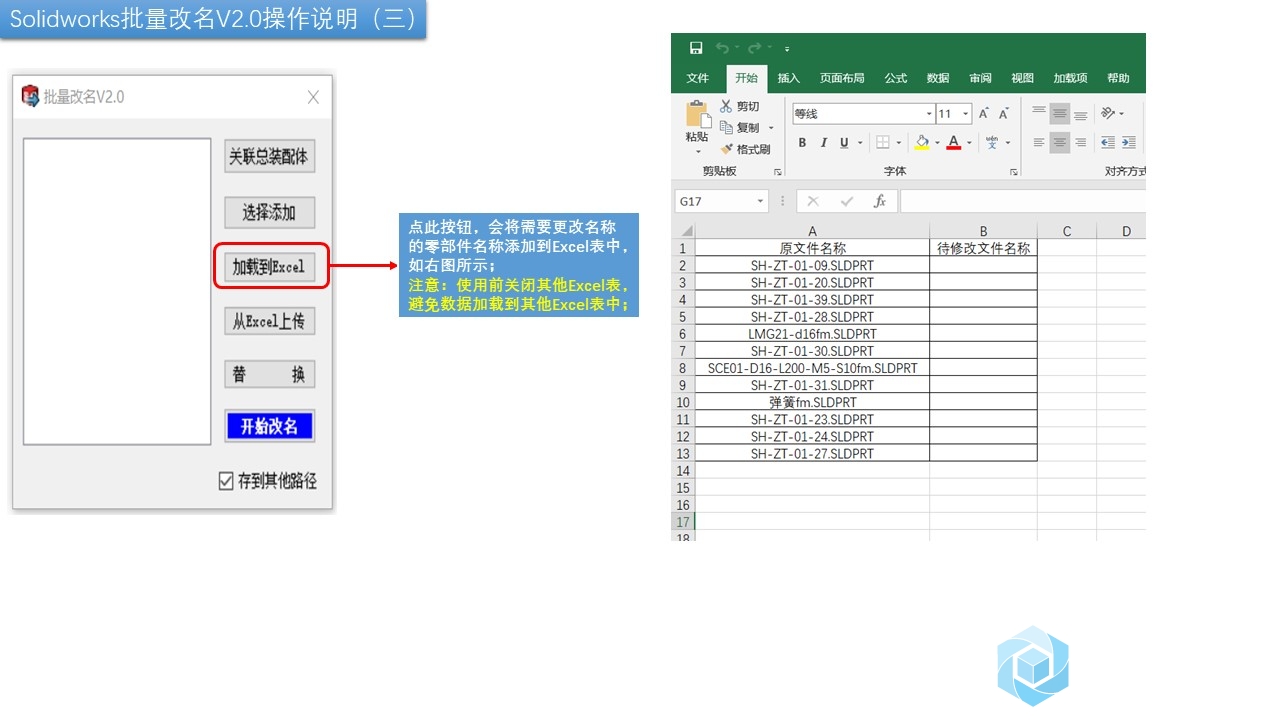Open the Name Box G17 dropdown

click(x=760, y=201)
